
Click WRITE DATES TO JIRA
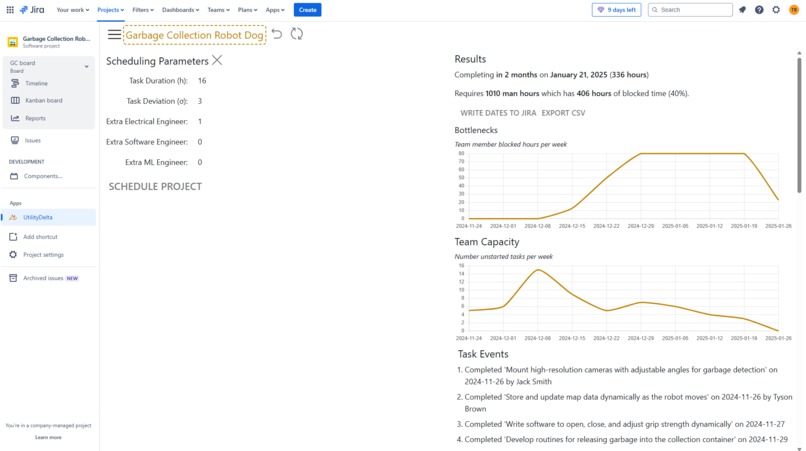point(498,113)
